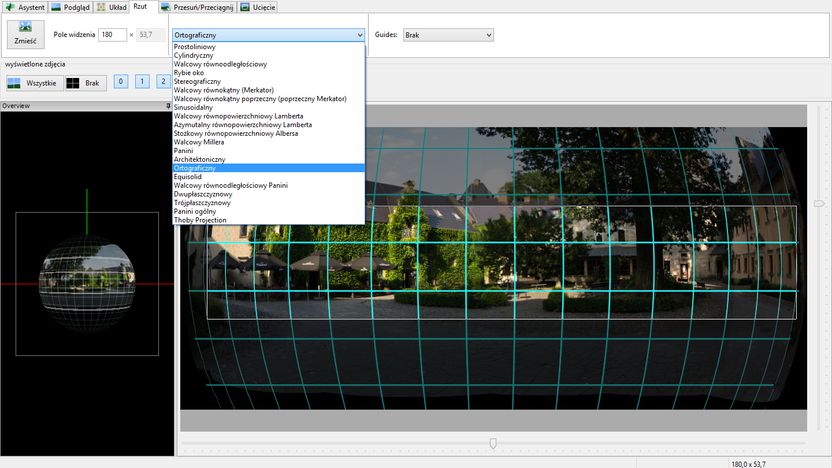Click the vertical field of view field 53,7
Viewport: 832px width, 468px height.
[151, 34]
